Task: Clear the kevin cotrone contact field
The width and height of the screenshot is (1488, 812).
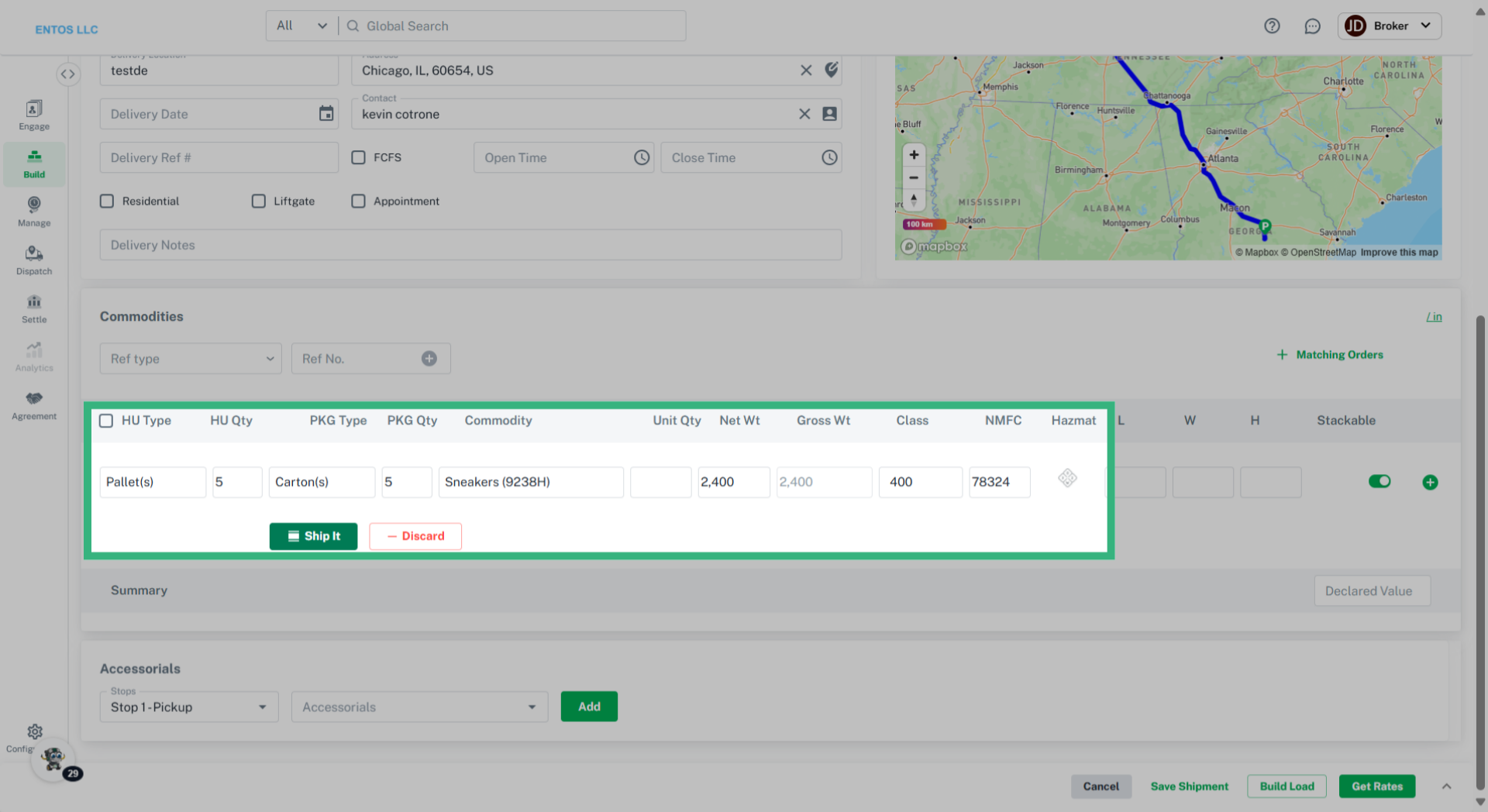Action: 804,114
